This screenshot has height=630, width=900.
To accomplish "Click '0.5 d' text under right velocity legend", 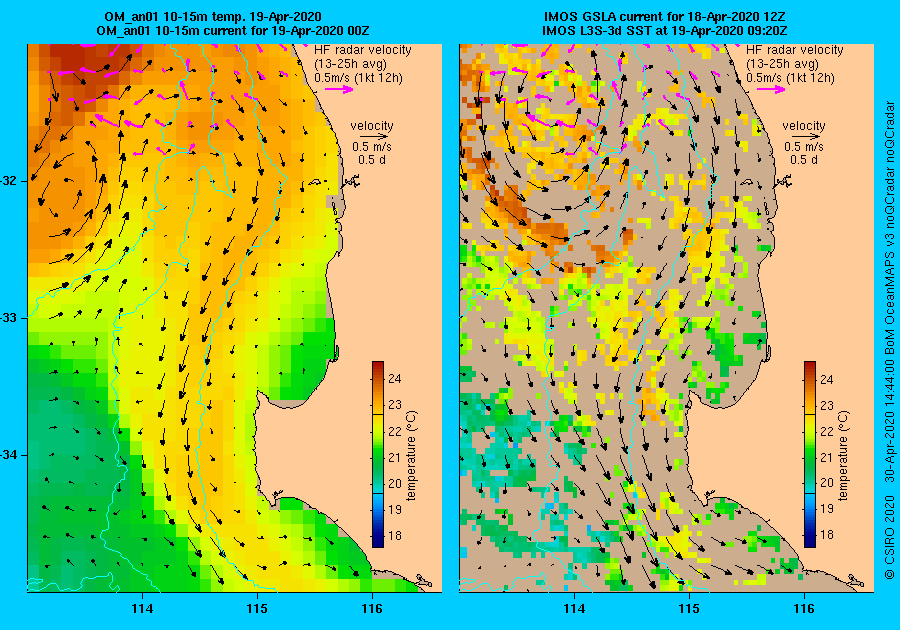I will (x=804, y=160).
